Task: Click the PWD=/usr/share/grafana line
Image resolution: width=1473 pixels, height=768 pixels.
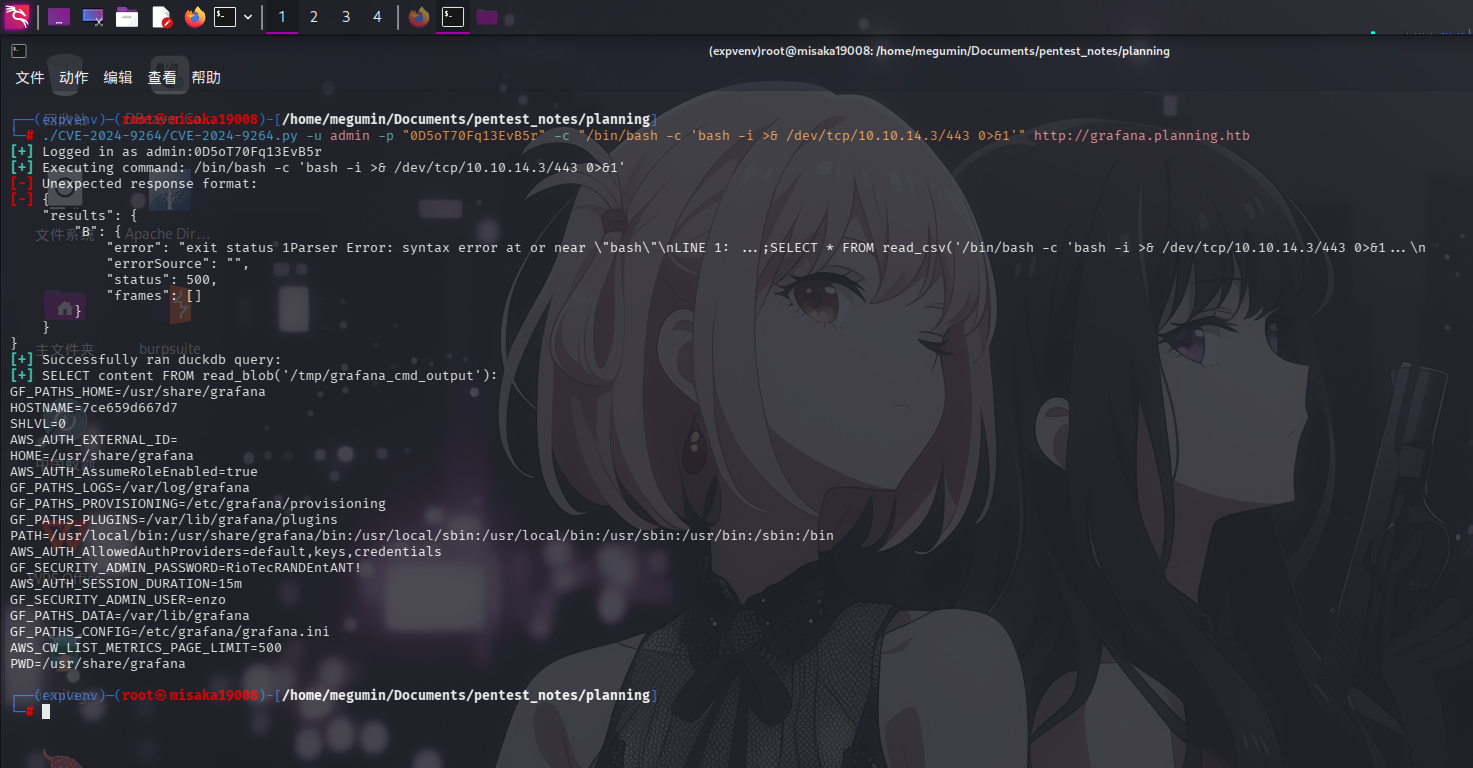Action: (98, 663)
